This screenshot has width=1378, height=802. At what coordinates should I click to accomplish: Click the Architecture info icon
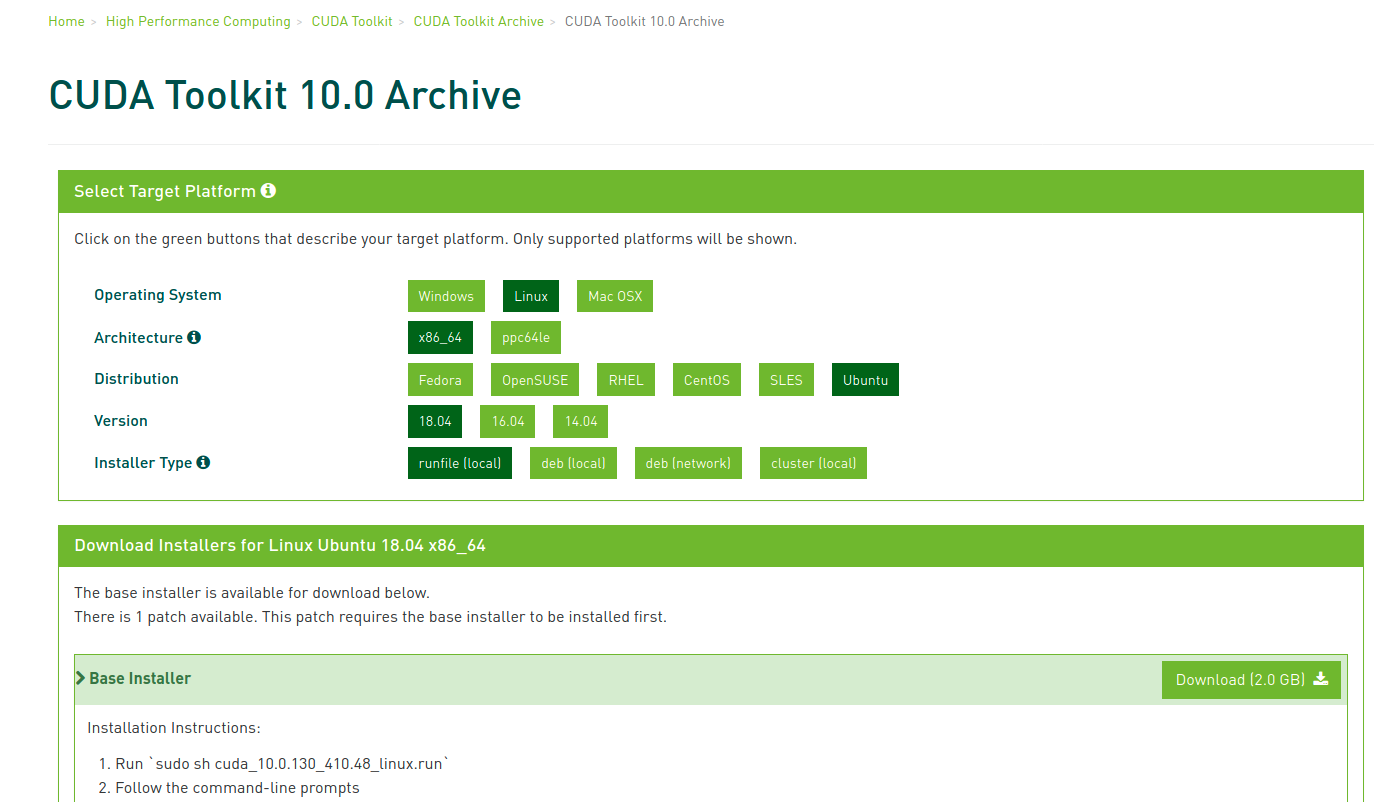[x=194, y=337]
